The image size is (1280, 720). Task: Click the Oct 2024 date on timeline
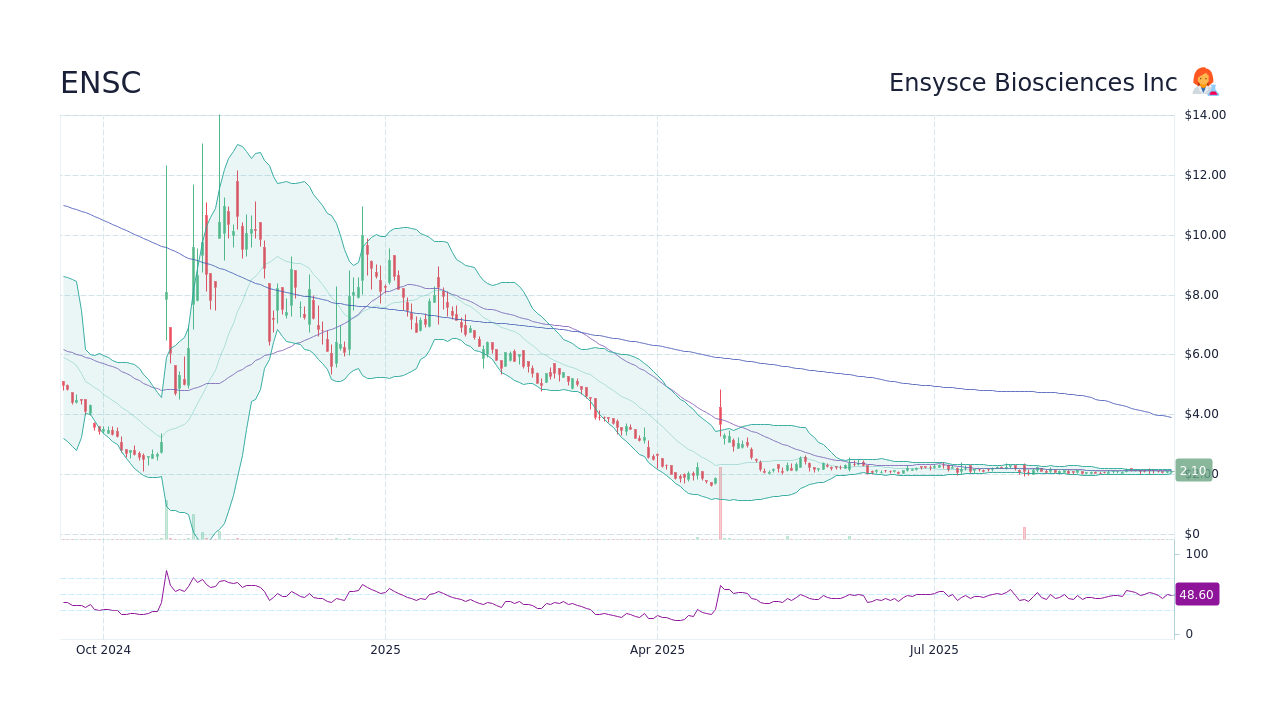pos(103,649)
